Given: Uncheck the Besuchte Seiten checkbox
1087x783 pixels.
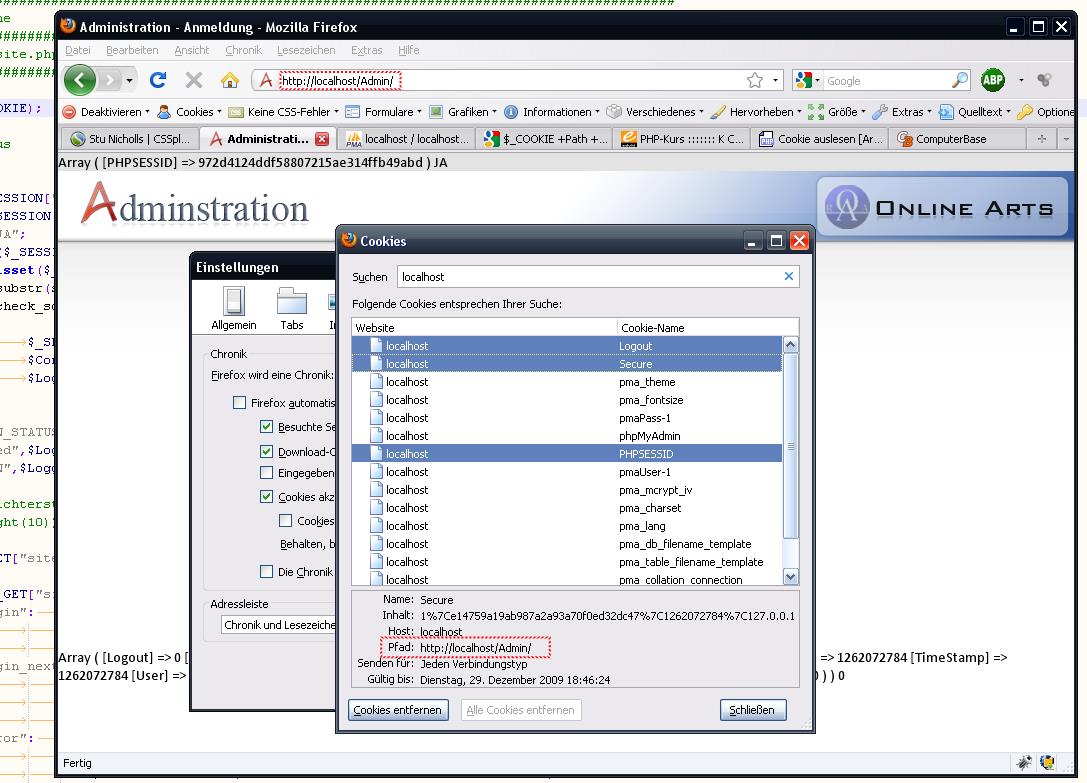Looking at the screenshot, I should (266, 427).
